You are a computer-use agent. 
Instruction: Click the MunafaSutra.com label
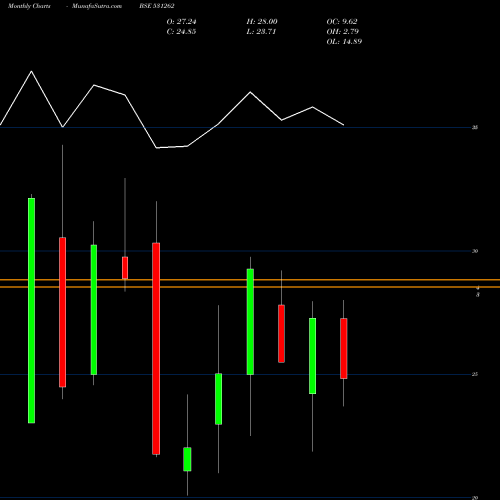(97, 6)
